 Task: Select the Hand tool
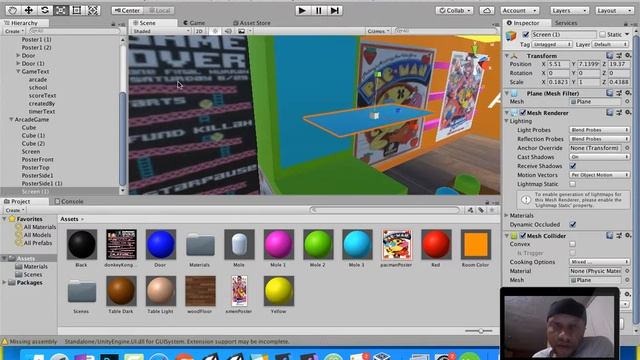12,10
